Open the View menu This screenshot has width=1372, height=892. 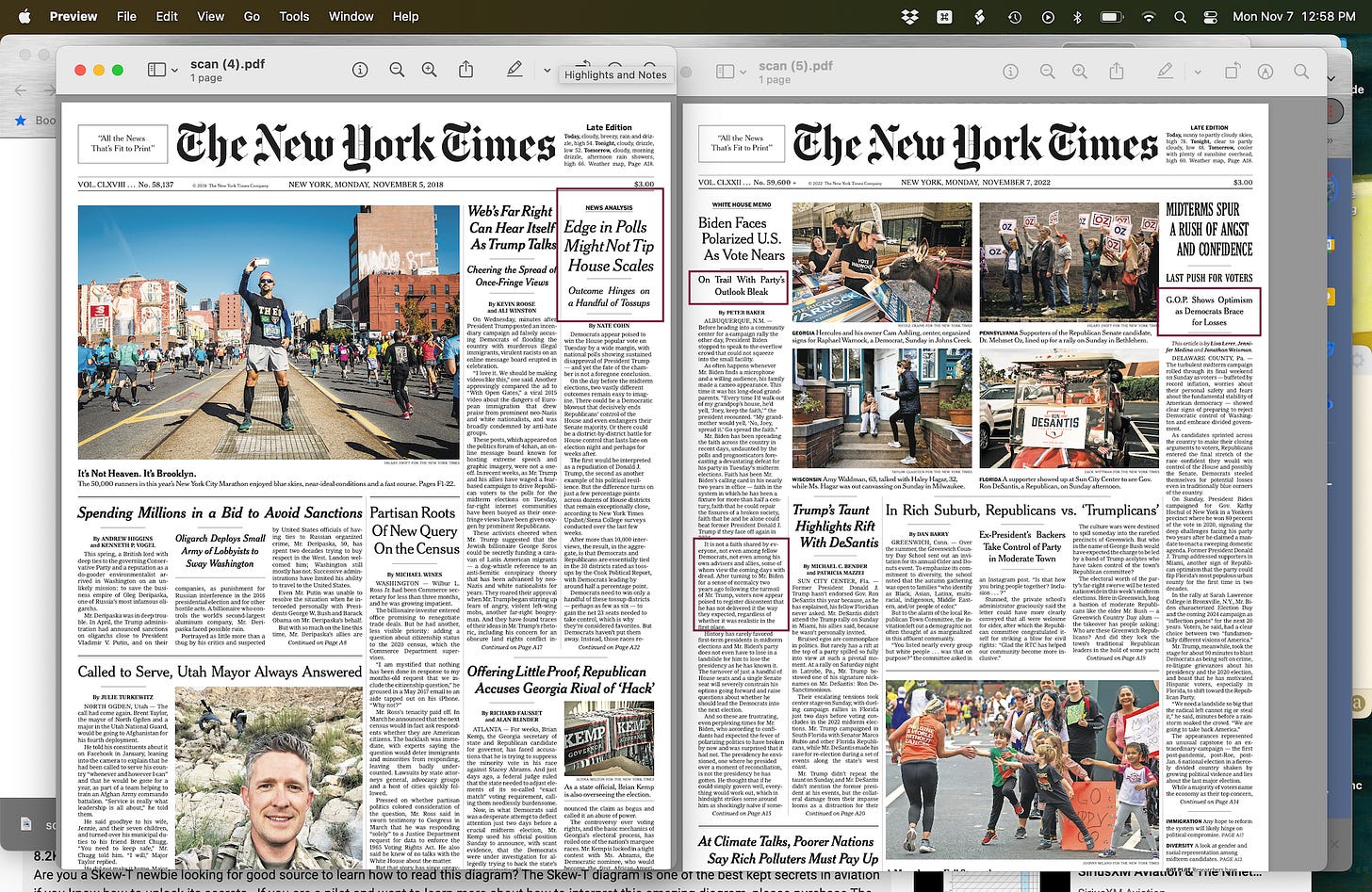click(210, 16)
